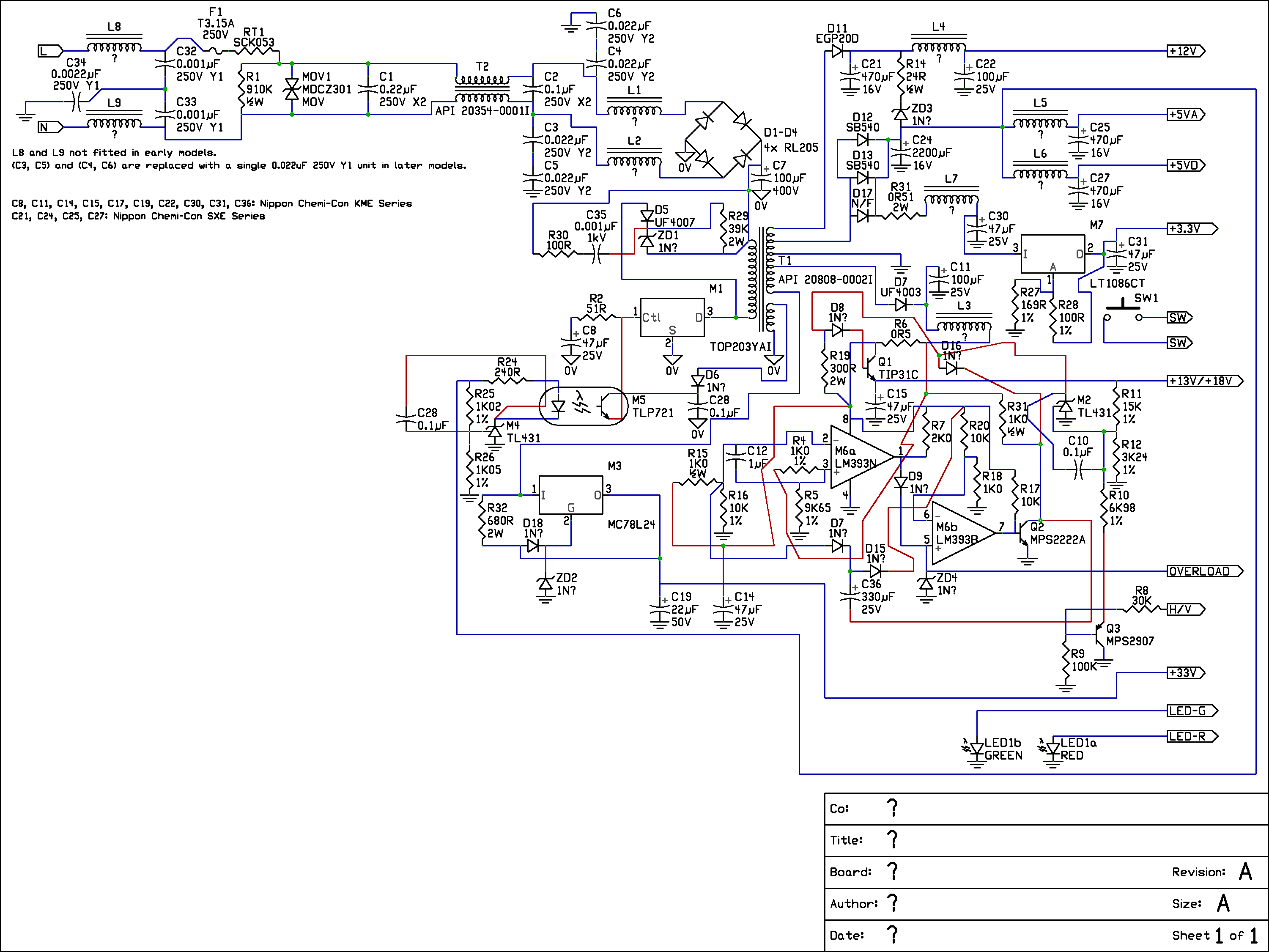Screen dimensions: 1269x952
Task: Click the Author field in title block
Action: [x=1046, y=904]
